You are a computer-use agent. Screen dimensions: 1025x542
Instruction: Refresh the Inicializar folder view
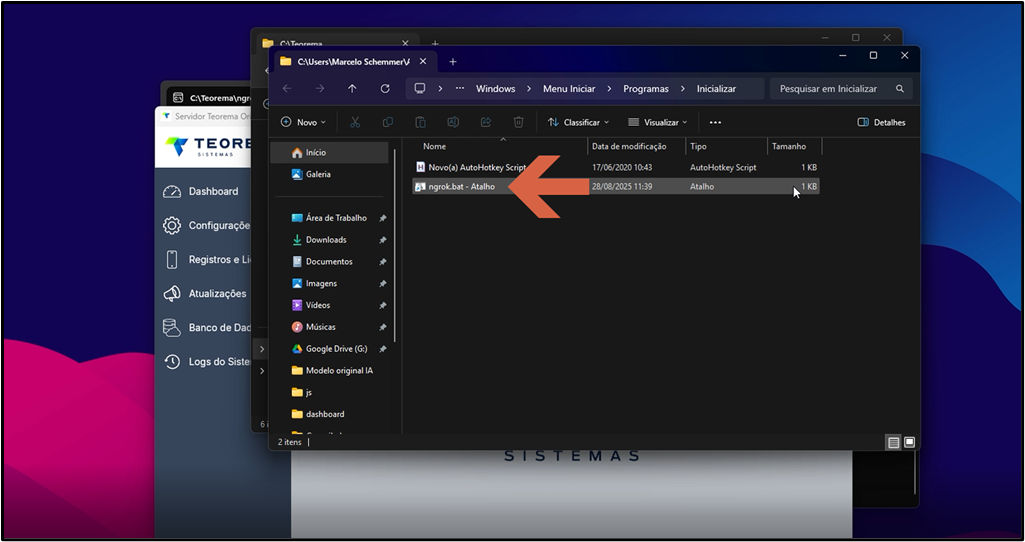pos(385,88)
